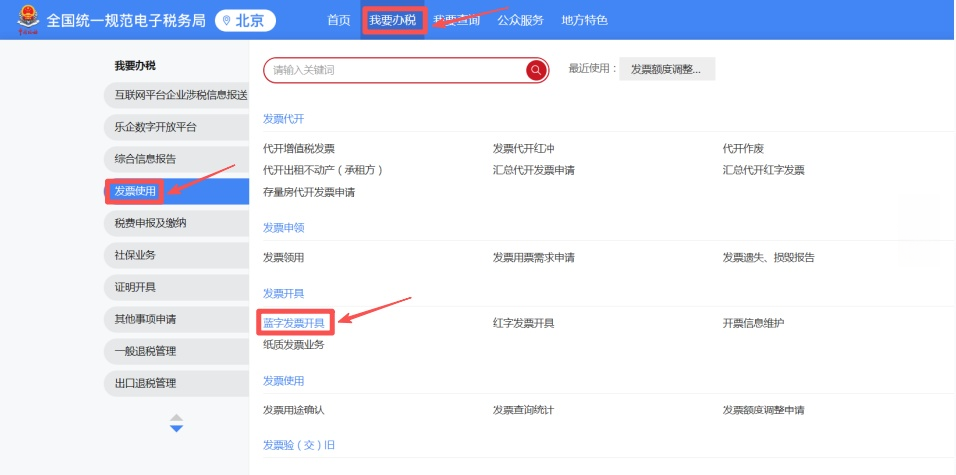Go to the 首页 tab
Image resolution: width=956 pixels, height=475 pixels.
click(x=339, y=20)
